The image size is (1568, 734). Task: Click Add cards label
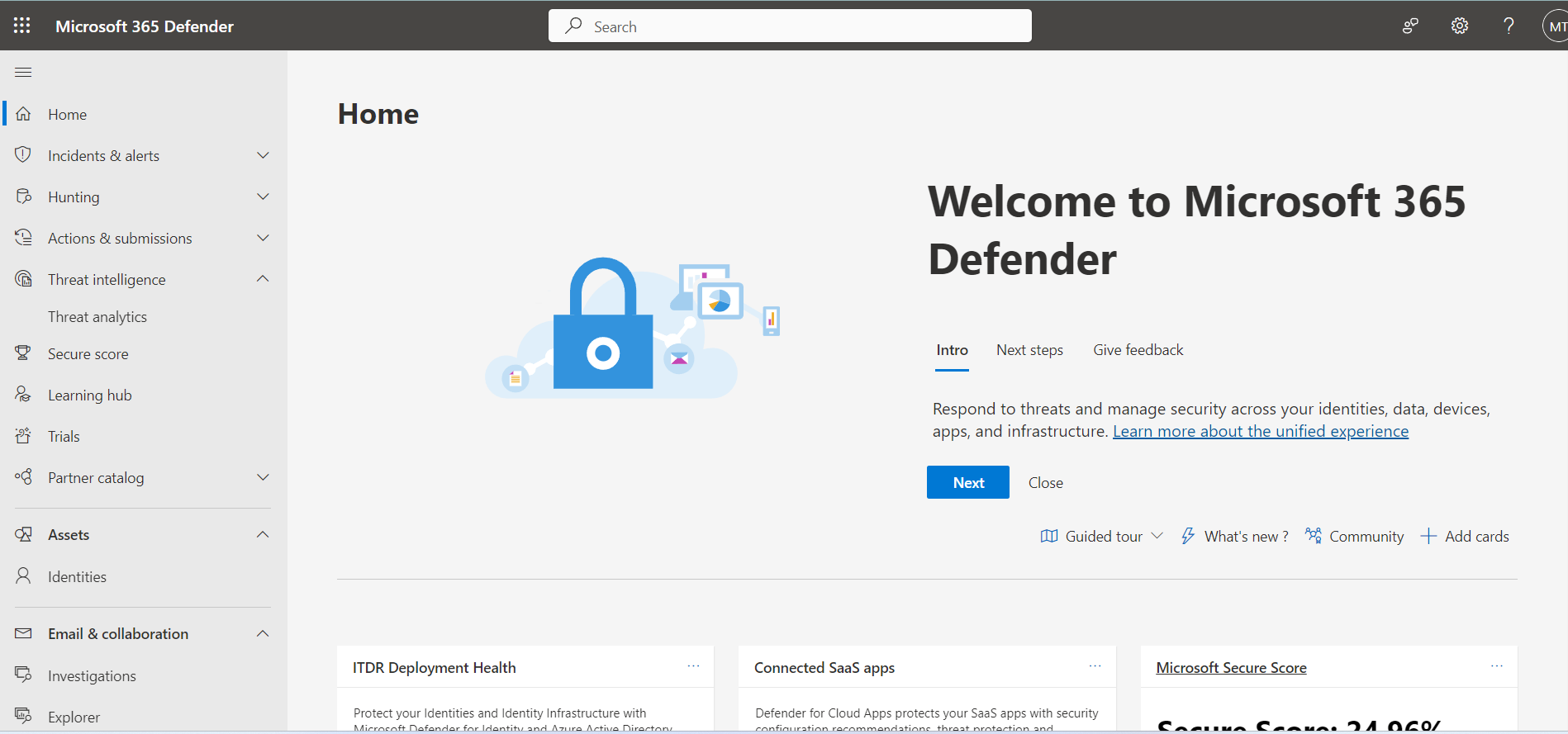click(1476, 537)
